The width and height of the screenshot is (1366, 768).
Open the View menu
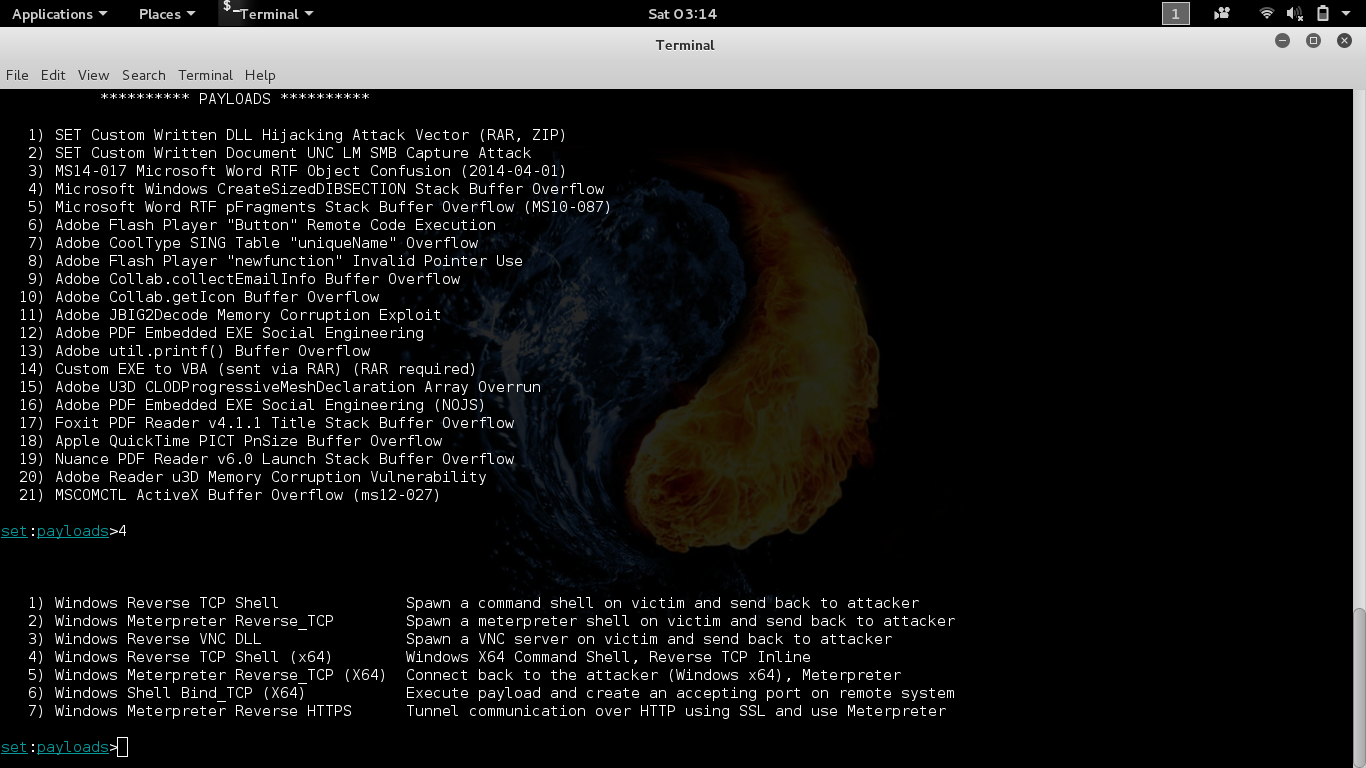[93, 75]
